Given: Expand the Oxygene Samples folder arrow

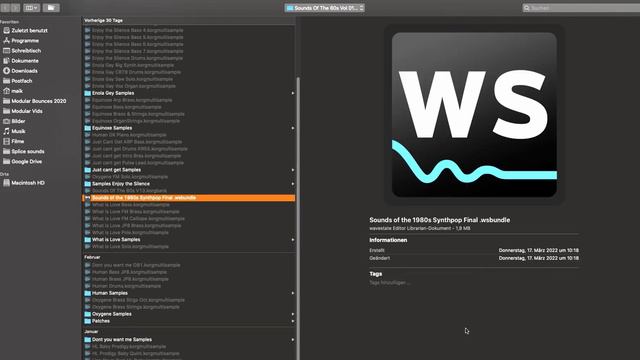Looking at the screenshot, I should (x=293, y=314).
